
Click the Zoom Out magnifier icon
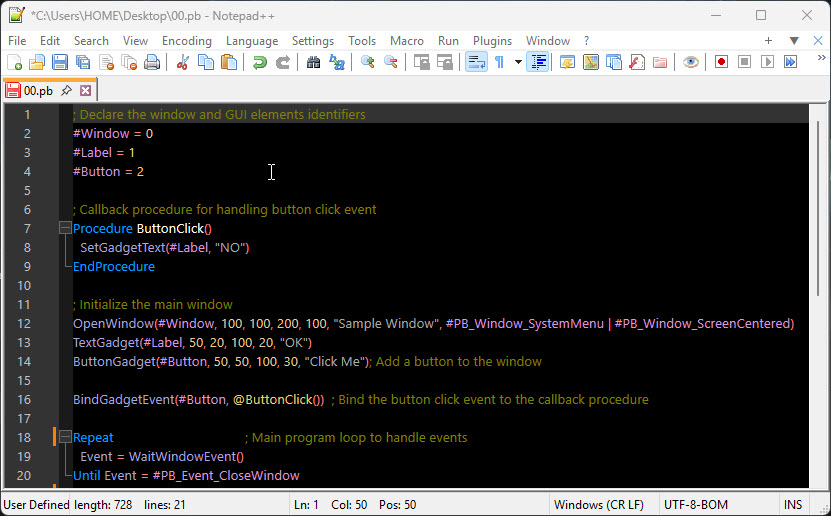(391, 63)
